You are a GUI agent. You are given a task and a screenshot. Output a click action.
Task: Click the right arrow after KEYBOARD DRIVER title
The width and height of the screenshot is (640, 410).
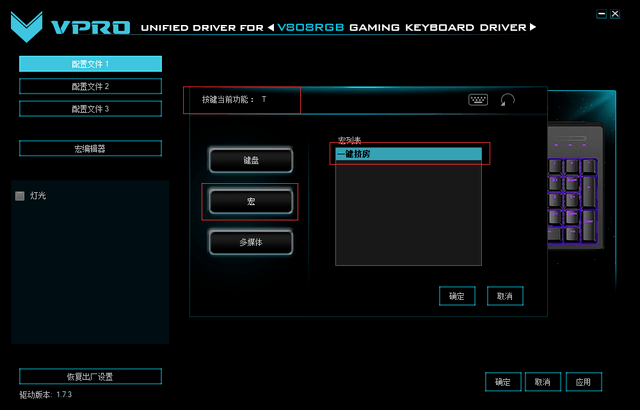coord(534,27)
